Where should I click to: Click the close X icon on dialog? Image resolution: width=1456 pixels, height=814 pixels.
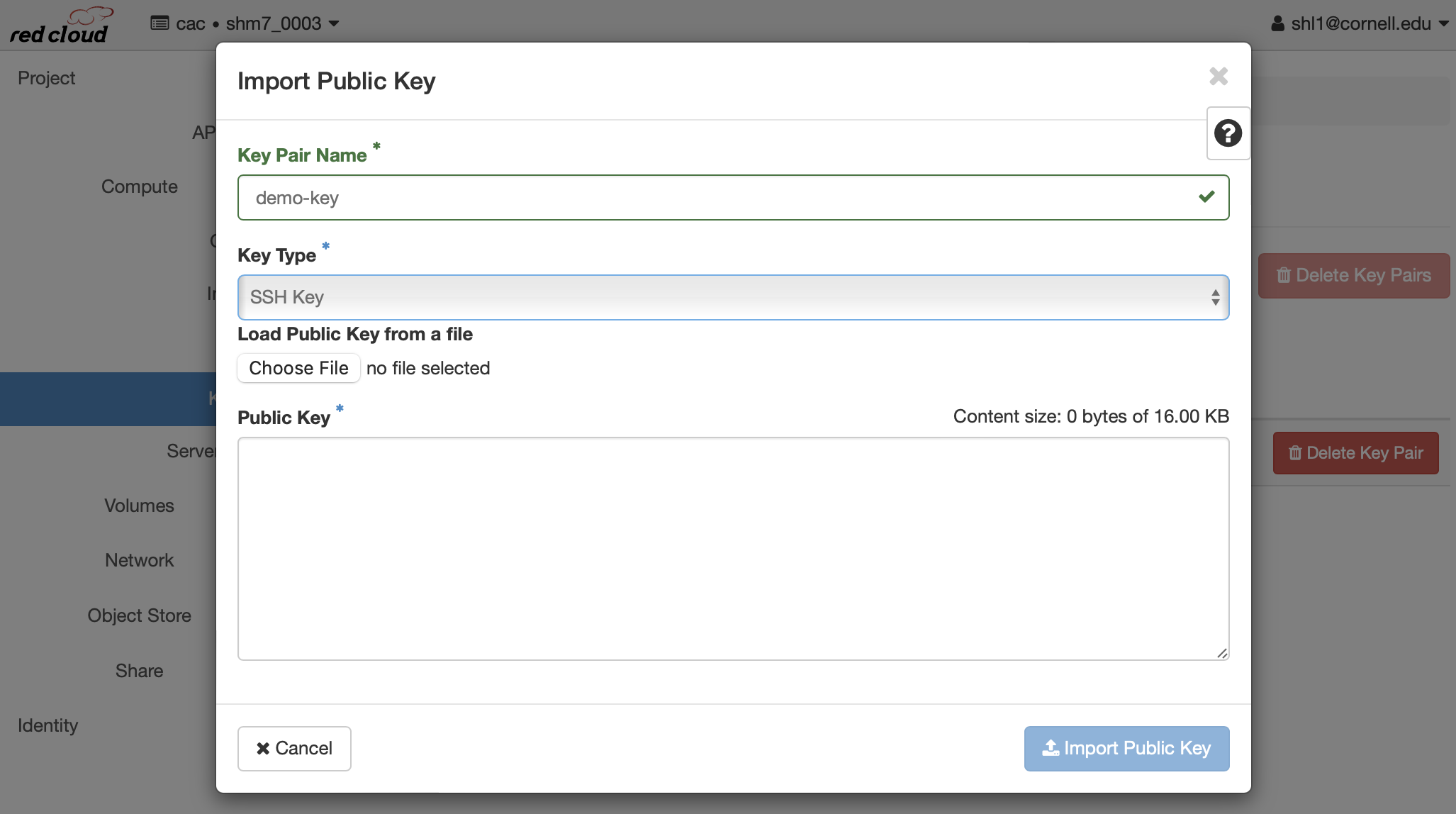(x=1218, y=76)
